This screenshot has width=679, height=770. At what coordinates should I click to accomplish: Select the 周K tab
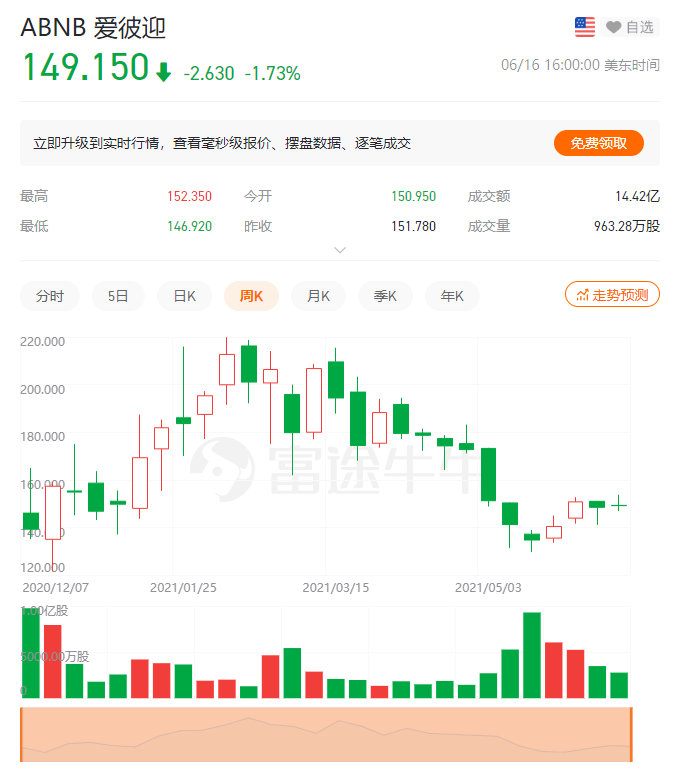point(251,296)
